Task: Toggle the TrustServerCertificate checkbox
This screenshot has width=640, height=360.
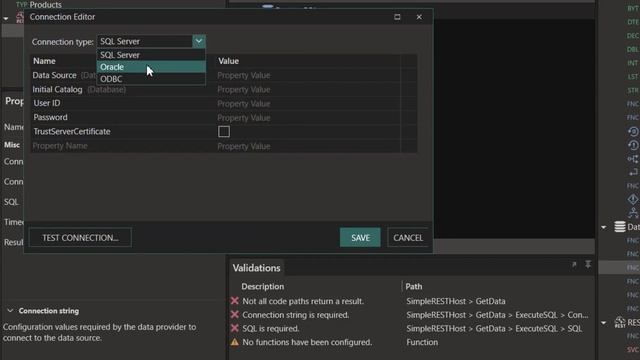Action: tap(224, 131)
